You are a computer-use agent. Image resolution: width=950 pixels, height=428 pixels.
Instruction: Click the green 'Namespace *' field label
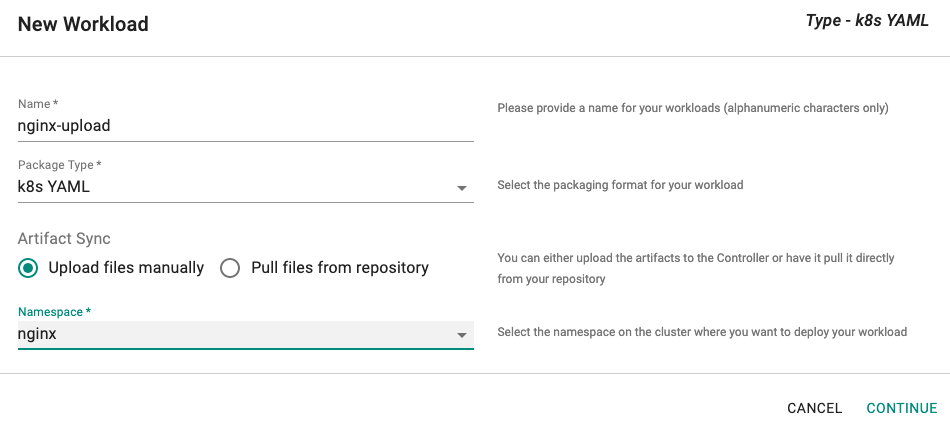click(55, 312)
